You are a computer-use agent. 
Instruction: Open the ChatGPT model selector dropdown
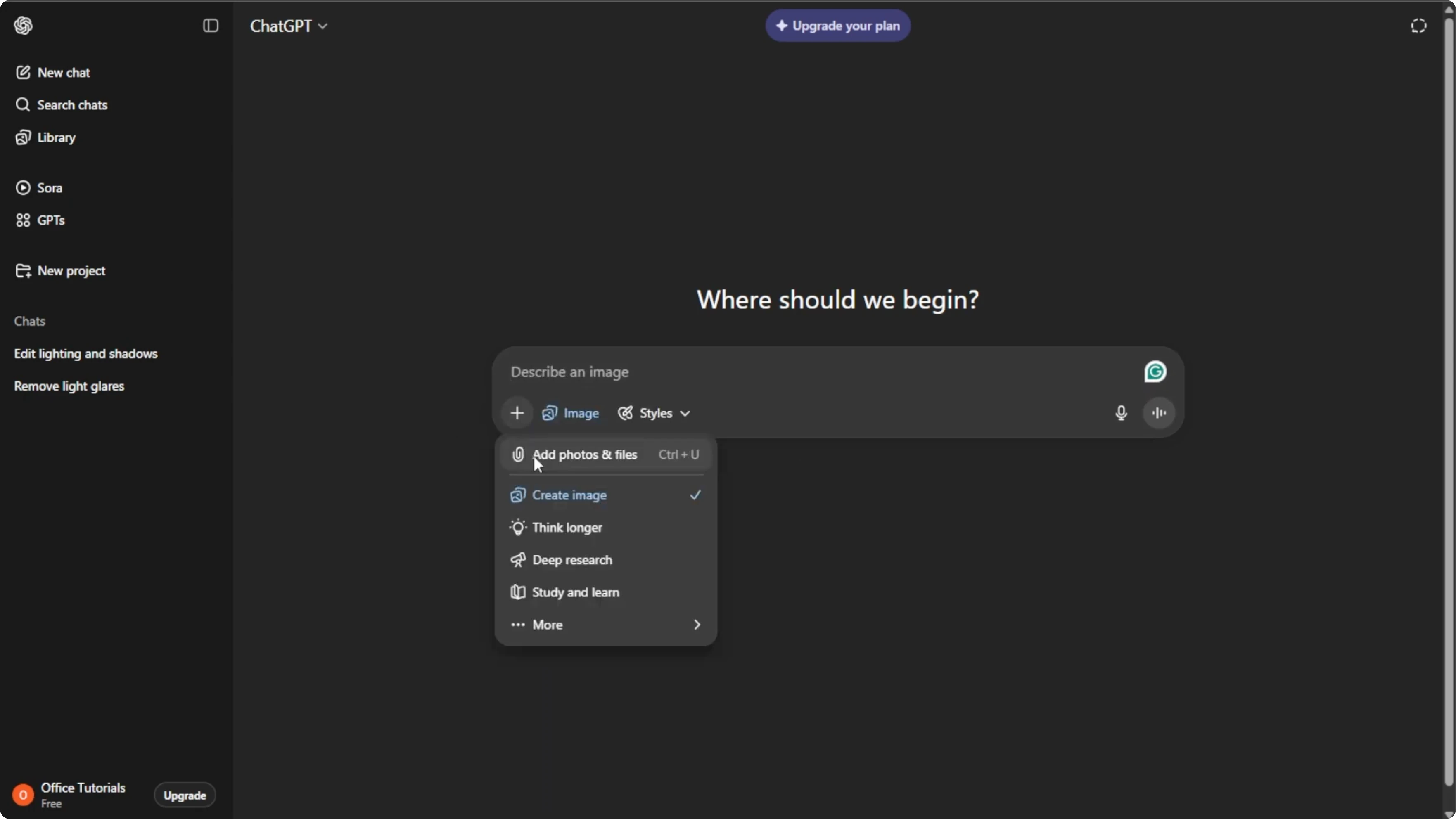click(289, 26)
